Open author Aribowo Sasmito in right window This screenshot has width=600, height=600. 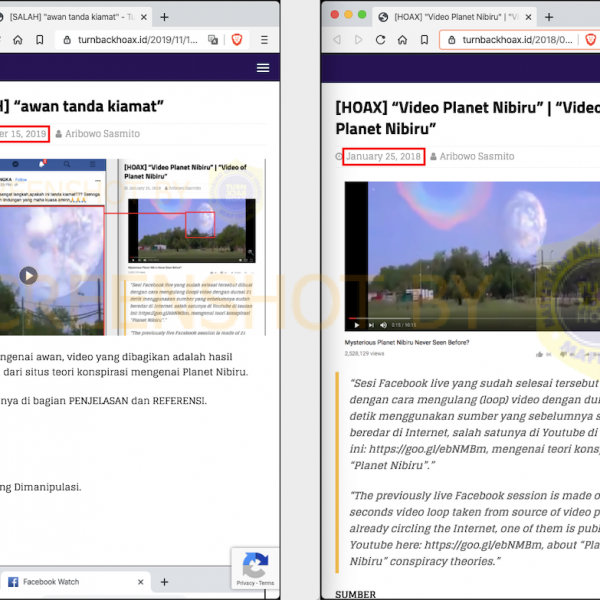(477, 156)
